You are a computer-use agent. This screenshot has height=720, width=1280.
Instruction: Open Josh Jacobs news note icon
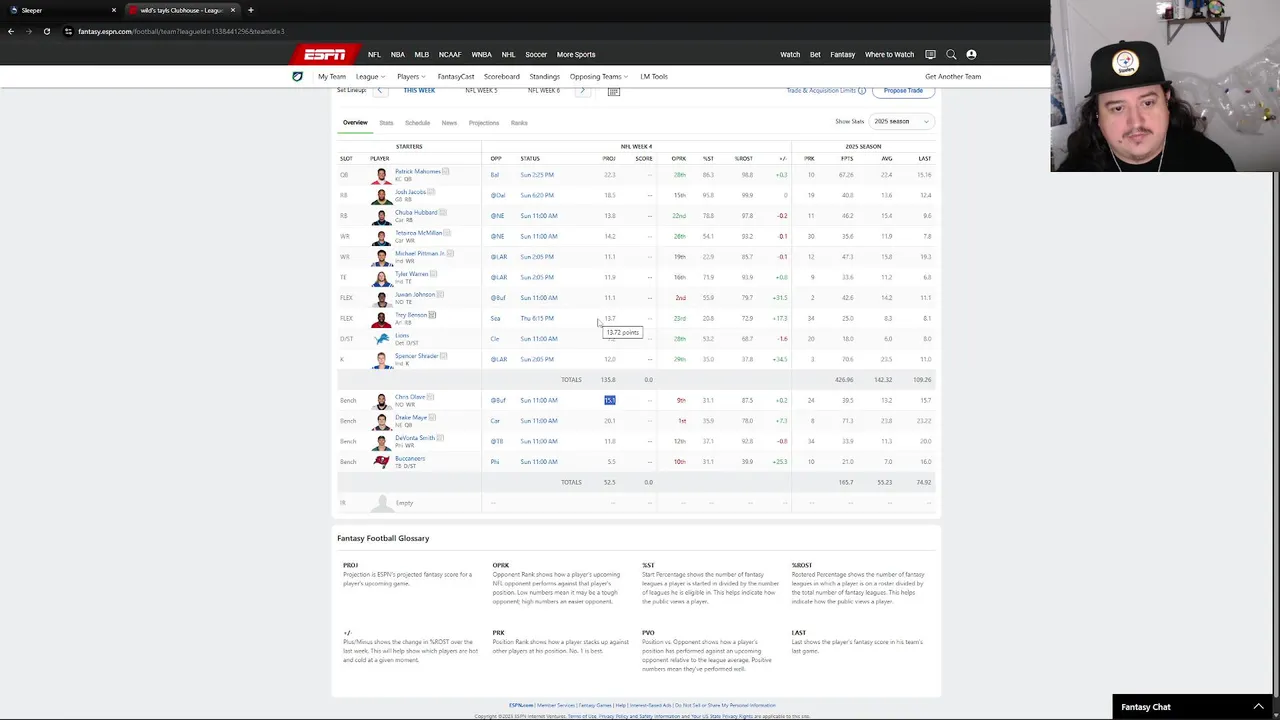pyautogui.click(x=431, y=192)
